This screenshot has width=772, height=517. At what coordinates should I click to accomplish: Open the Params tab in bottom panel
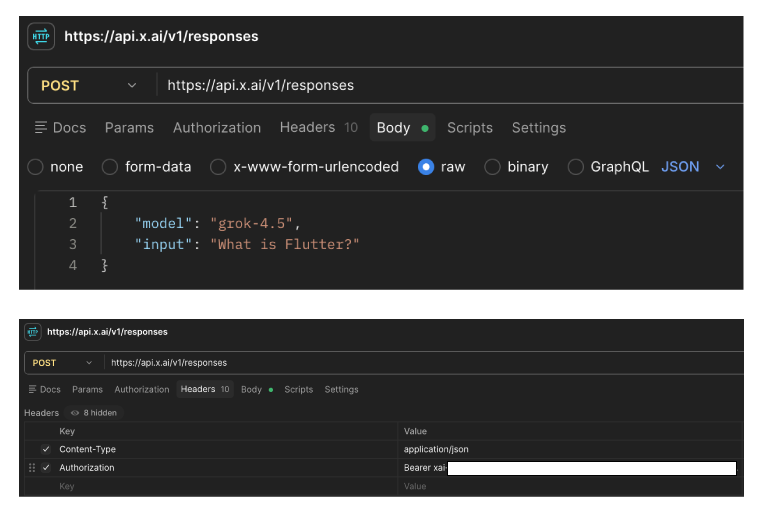[x=87, y=389]
